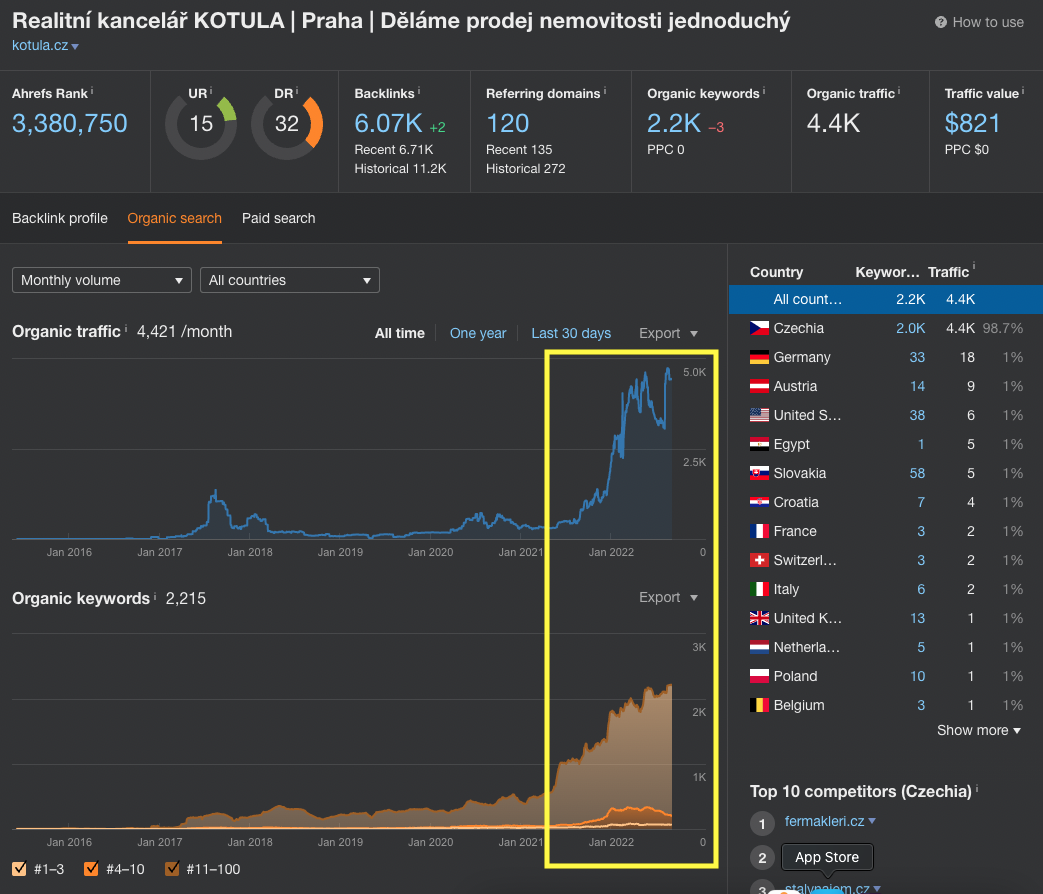Click the Organic keywords metric info icon
Viewport: 1043px width, 894px height.
[x=764, y=91]
